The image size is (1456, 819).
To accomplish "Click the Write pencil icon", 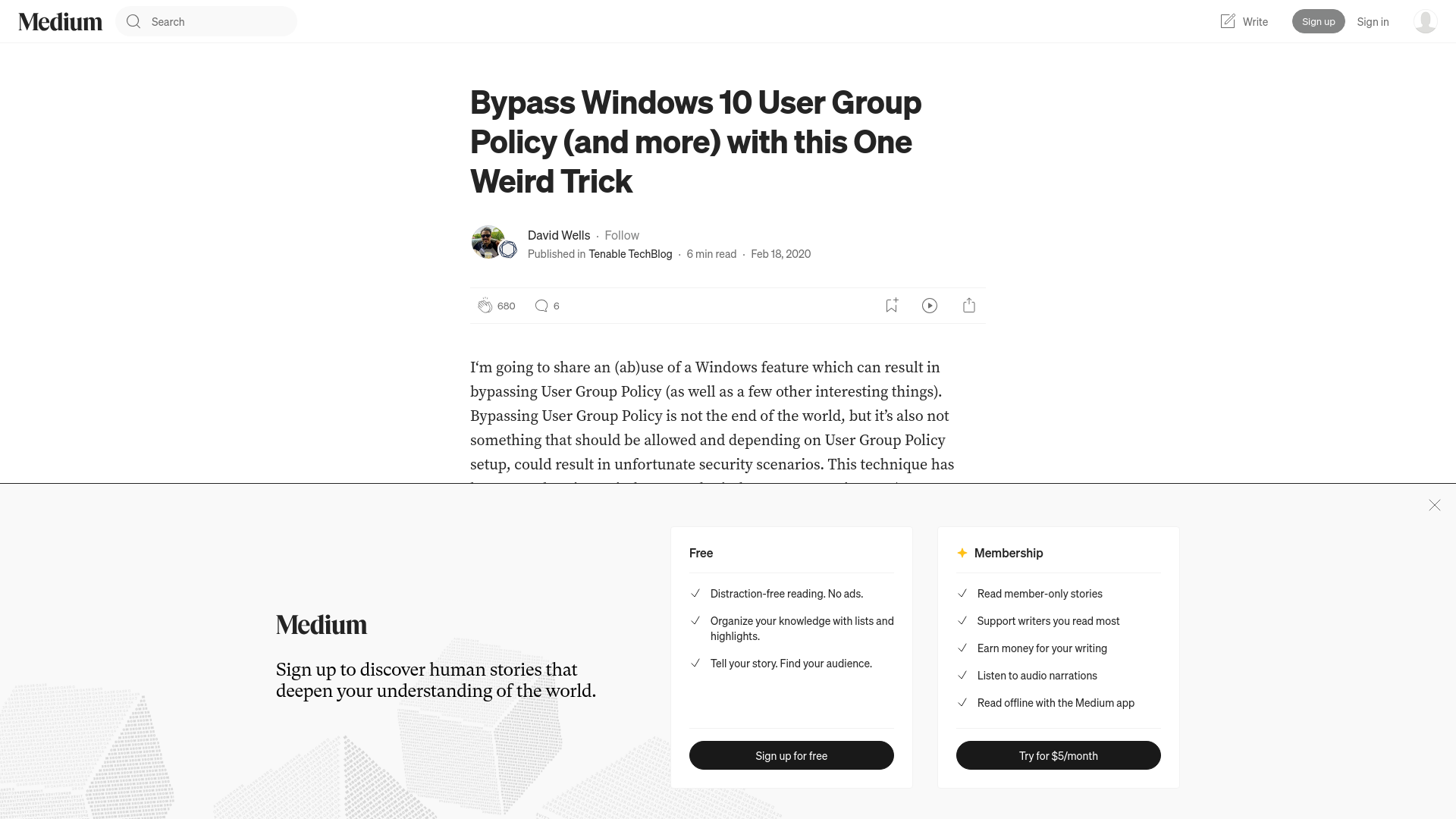I will [x=1228, y=20].
